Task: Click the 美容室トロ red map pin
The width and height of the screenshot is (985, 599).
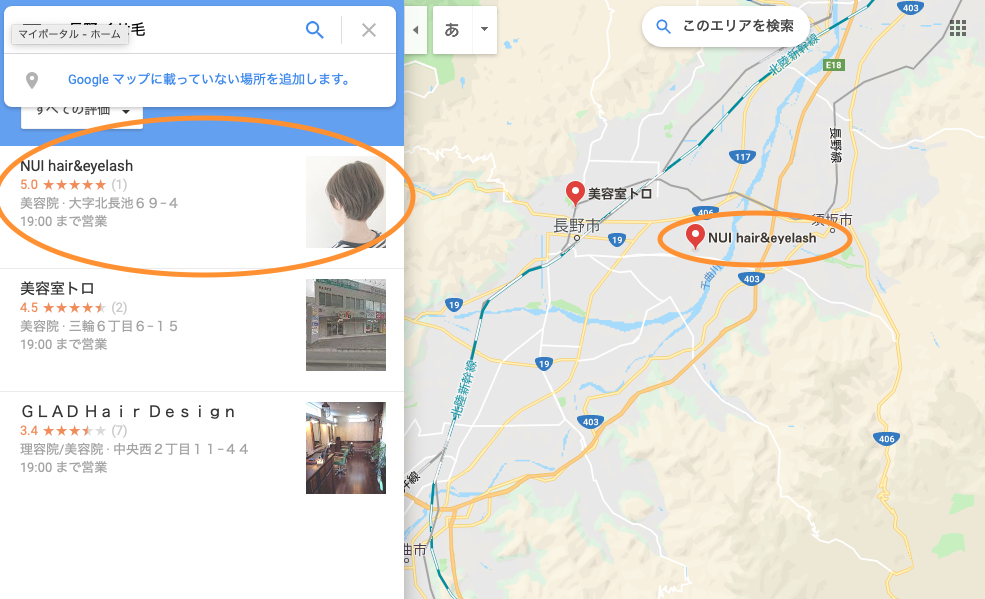Action: click(575, 192)
